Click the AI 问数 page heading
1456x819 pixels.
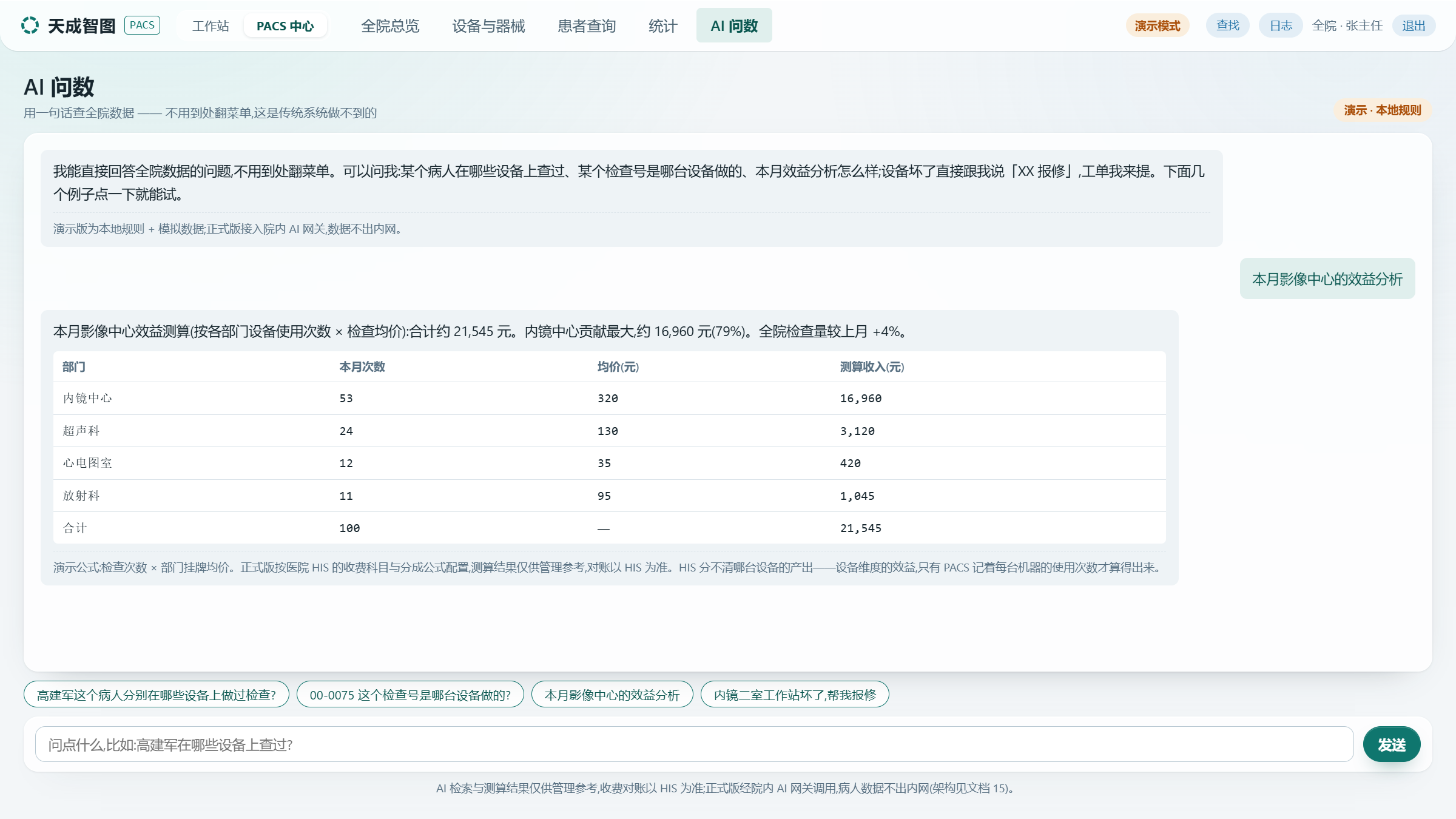pyautogui.click(x=59, y=87)
